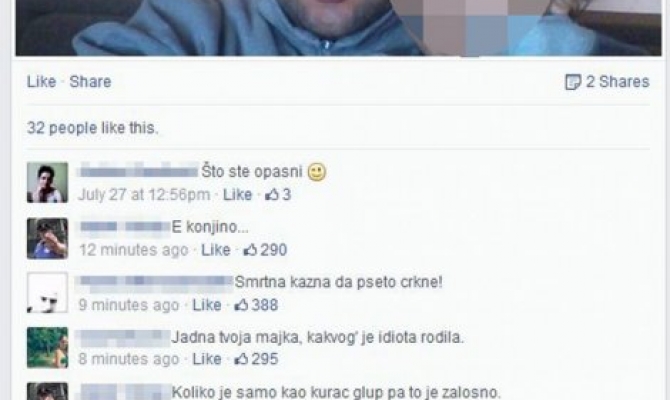
Task: Open the July 27 at 12:56pm timestamp
Action: [144, 195]
